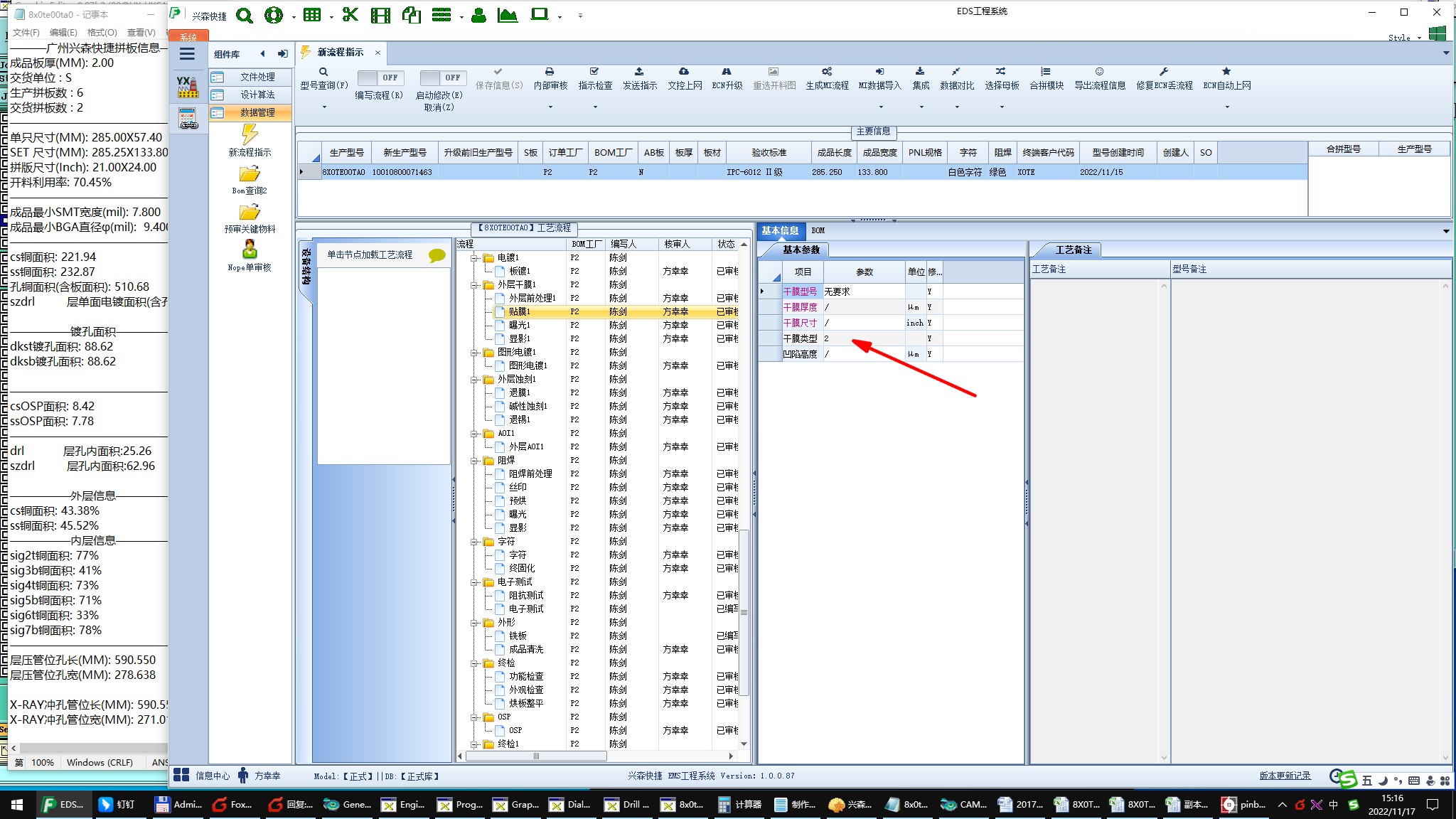
Task: Collapse the 外层干膜1 tree node
Action: [x=474, y=285]
